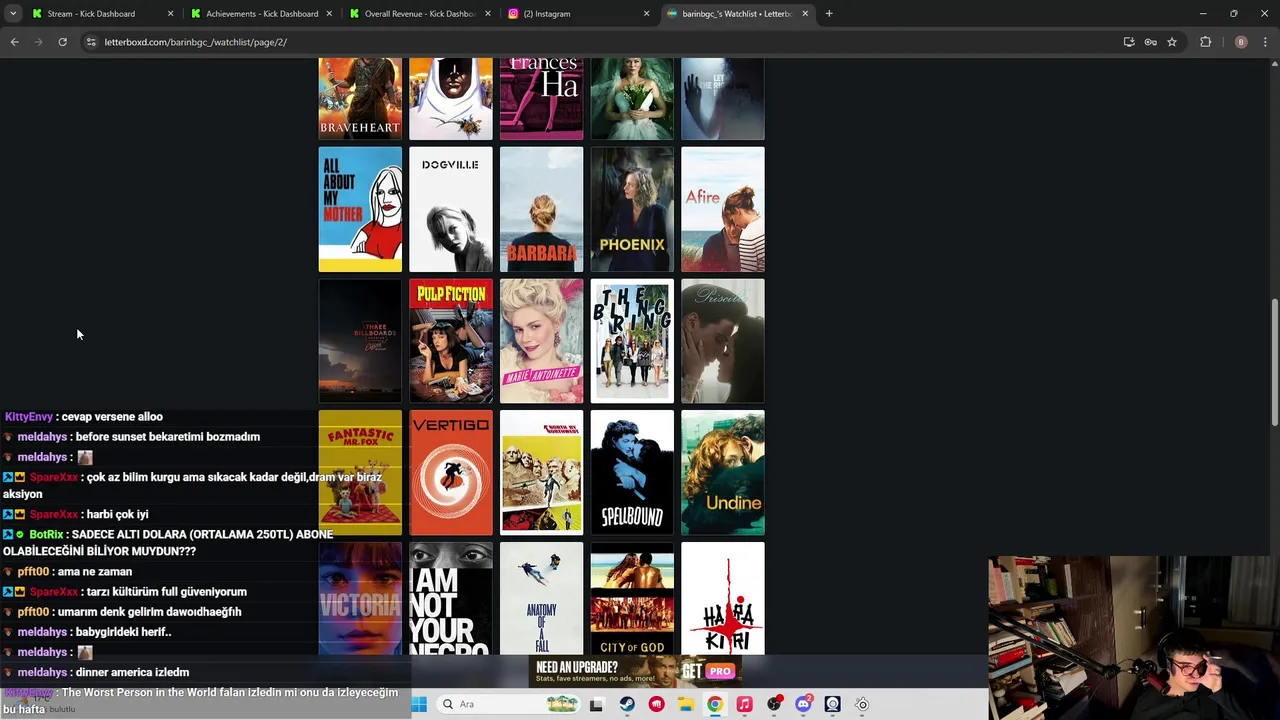Viewport: 1280px width, 720px height.
Task: Open Task View on the taskbar
Action: [x=597, y=704]
